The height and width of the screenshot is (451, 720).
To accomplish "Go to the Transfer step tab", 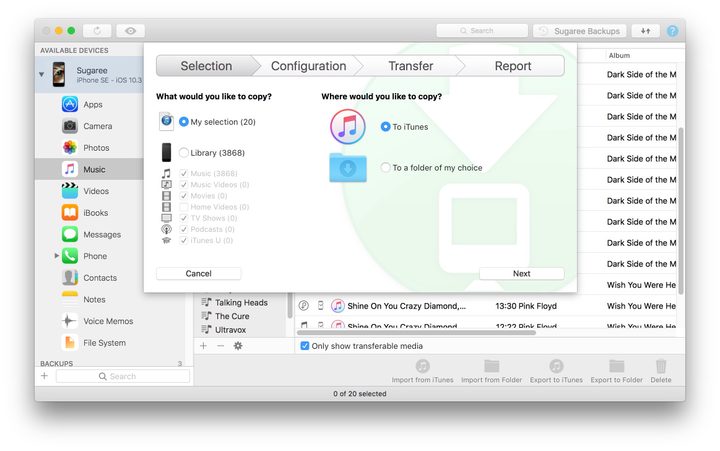I will [x=411, y=66].
